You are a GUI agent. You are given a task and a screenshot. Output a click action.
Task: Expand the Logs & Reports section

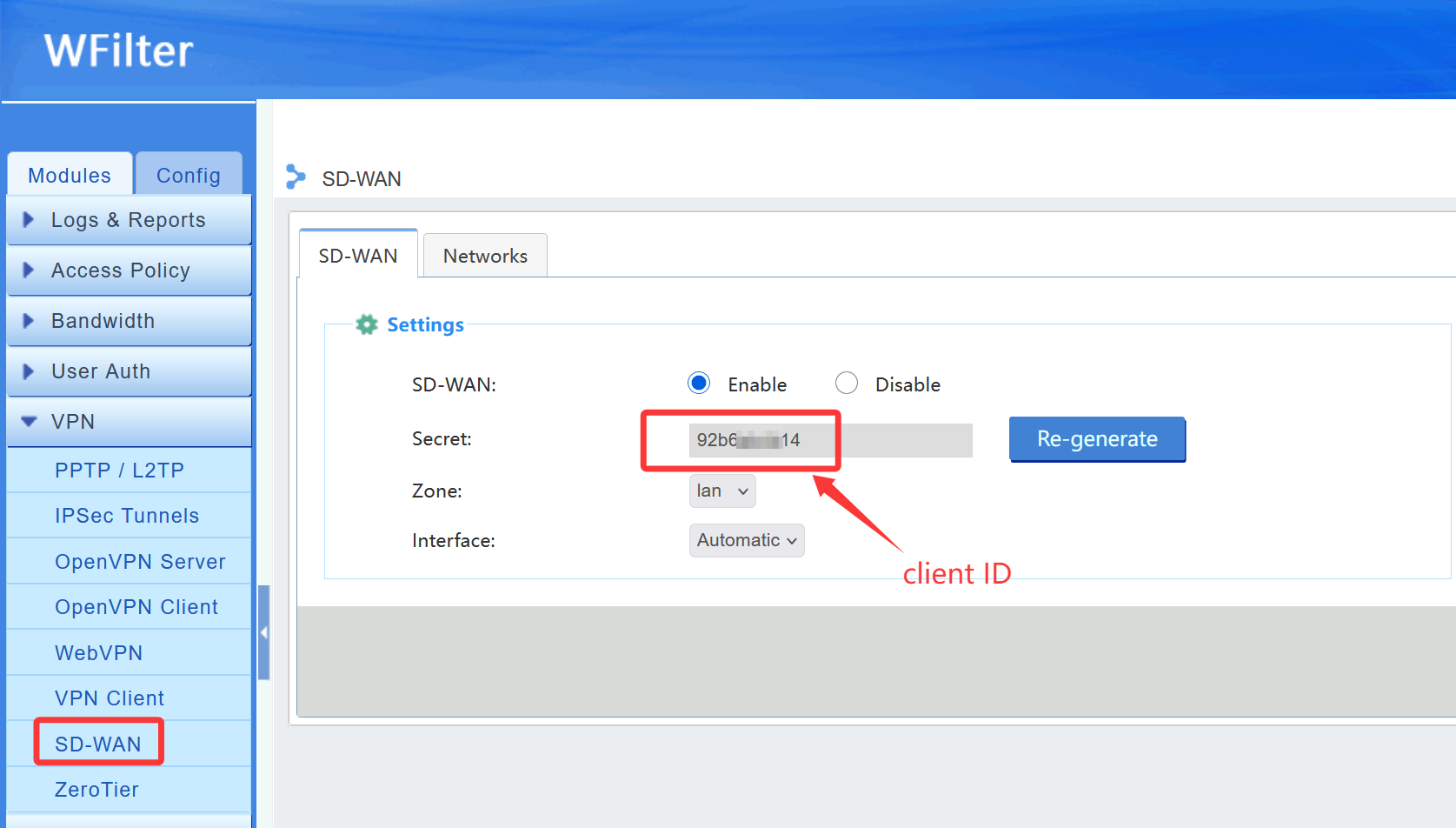(x=130, y=220)
